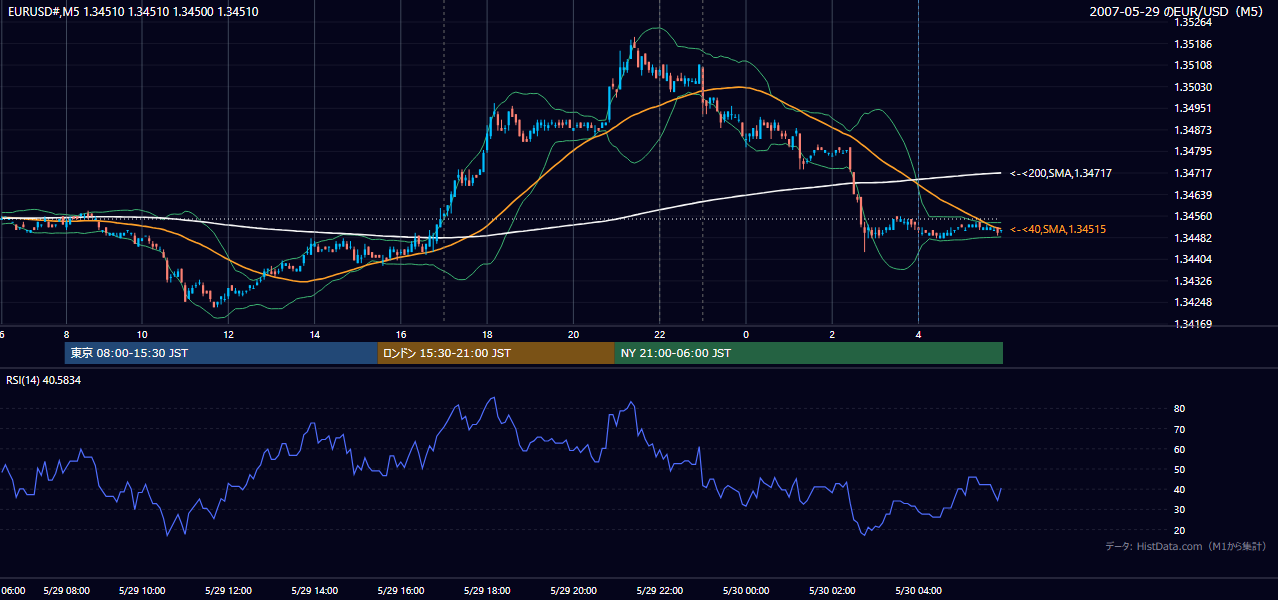This screenshot has width=1278, height=600.
Task: Click RSI scale level 80
Action: 1179,409
